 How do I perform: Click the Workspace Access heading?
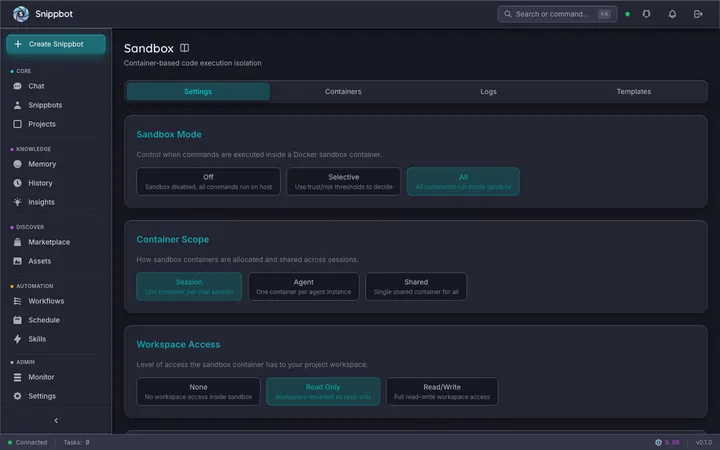(178, 344)
